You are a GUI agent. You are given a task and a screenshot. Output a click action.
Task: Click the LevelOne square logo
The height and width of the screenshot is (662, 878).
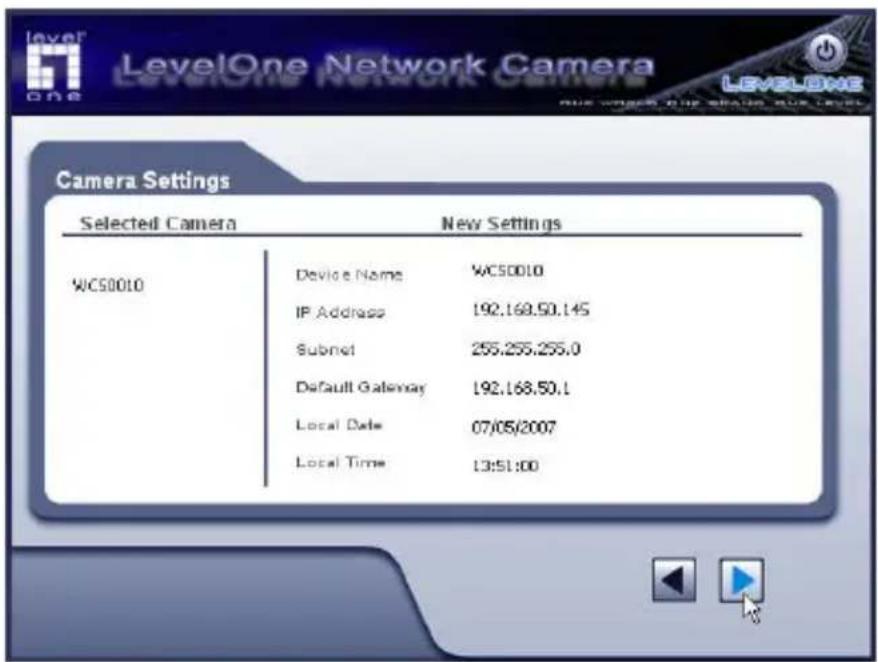(x=54, y=67)
